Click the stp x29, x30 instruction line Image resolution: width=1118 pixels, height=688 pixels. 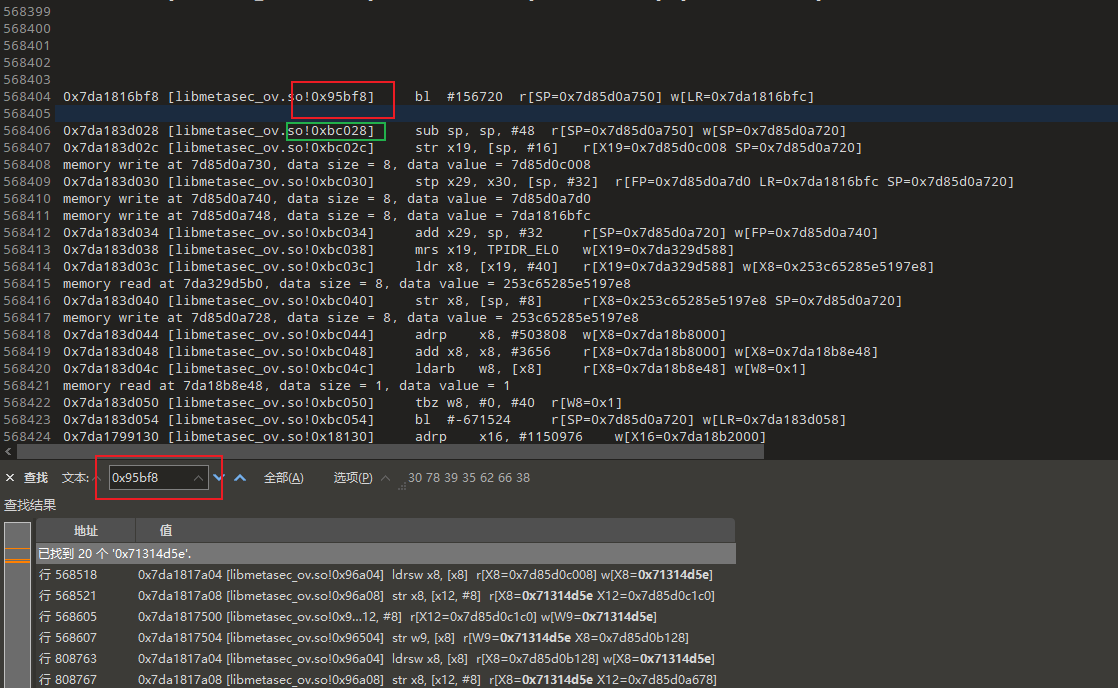pyautogui.click(x=506, y=182)
